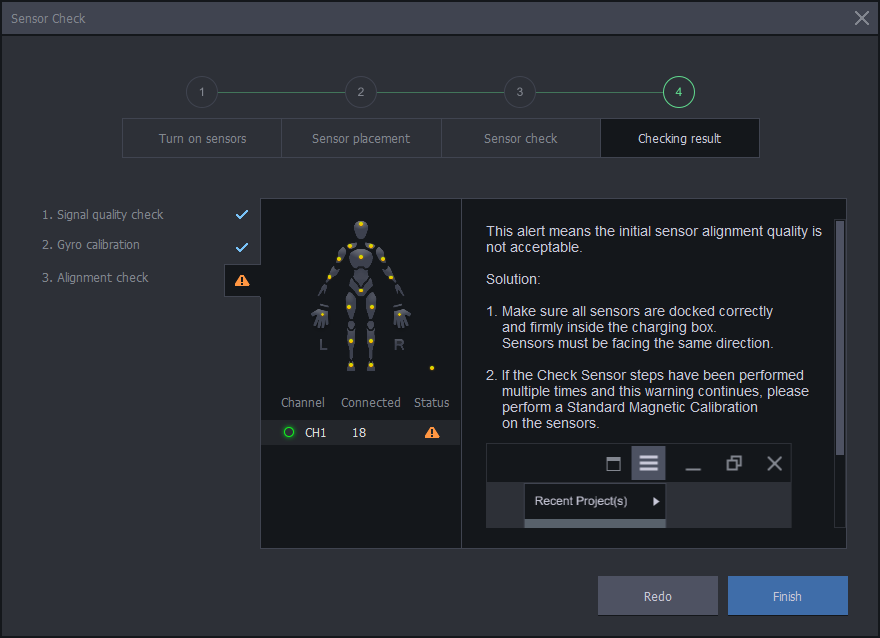This screenshot has height=638, width=880.
Task: Click the green CH1 connection indicator
Action: [x=289, y=432]
